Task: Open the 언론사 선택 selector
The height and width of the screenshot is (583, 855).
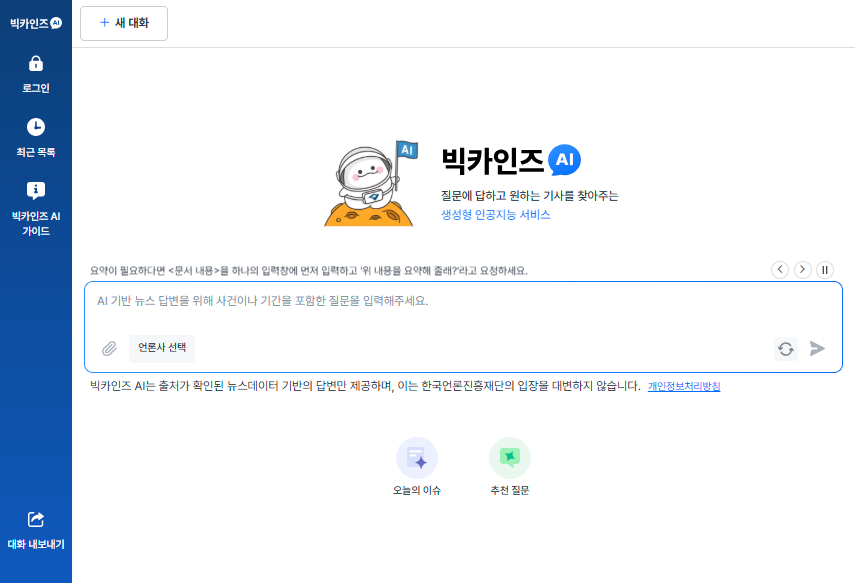Action: (162, 348)
